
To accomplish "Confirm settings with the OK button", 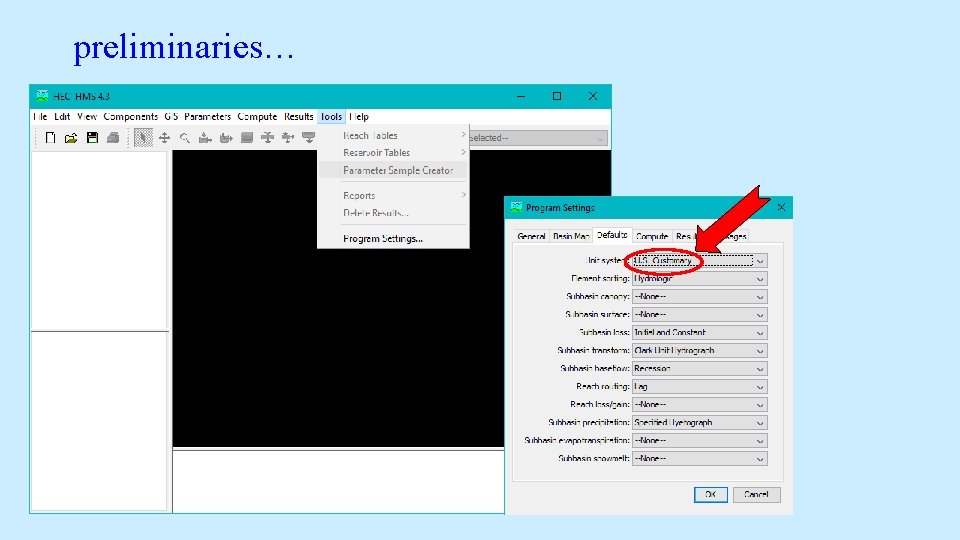I will pyautogui.click(x=710, y=495).
